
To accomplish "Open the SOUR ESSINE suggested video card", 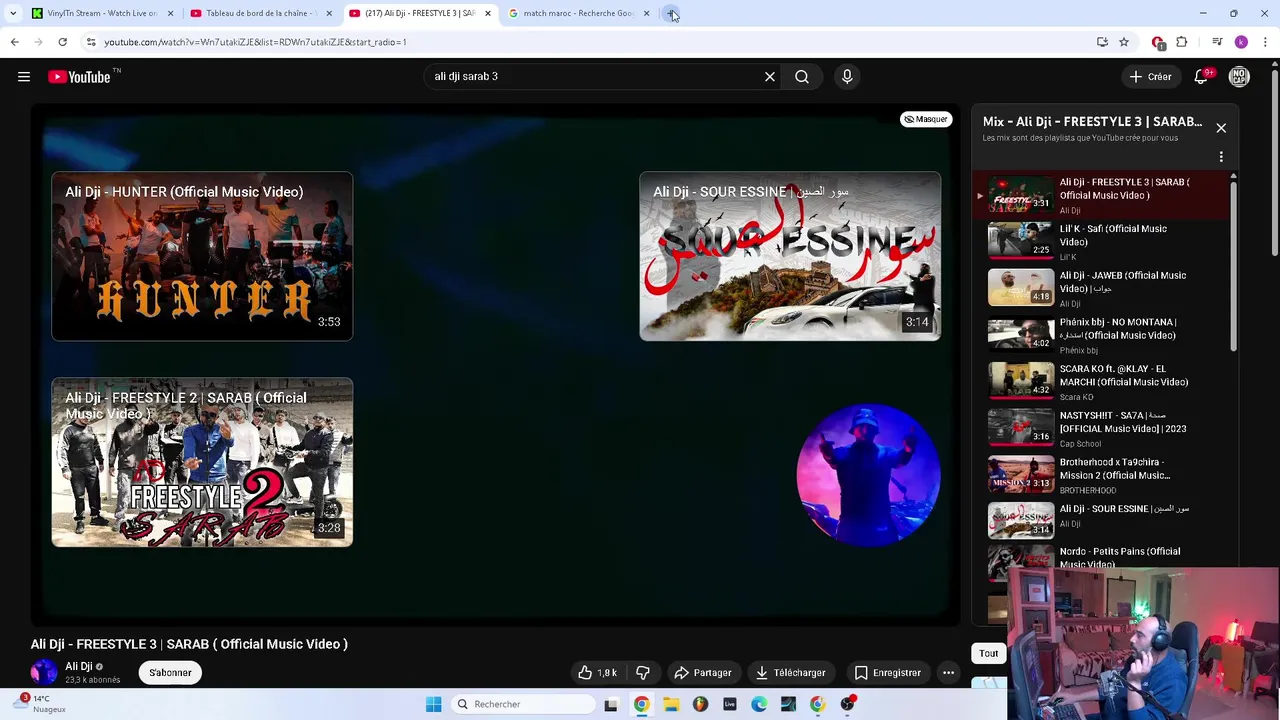I will click(790, 257).
